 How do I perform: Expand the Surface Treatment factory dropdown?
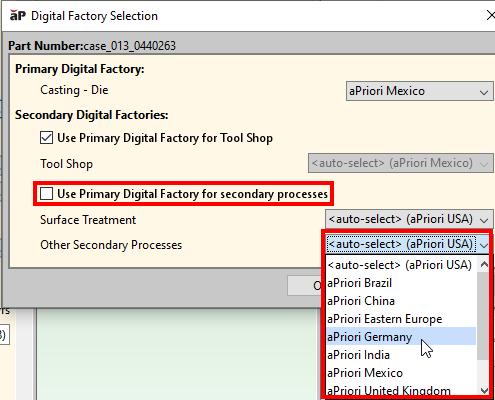point(409,219)
